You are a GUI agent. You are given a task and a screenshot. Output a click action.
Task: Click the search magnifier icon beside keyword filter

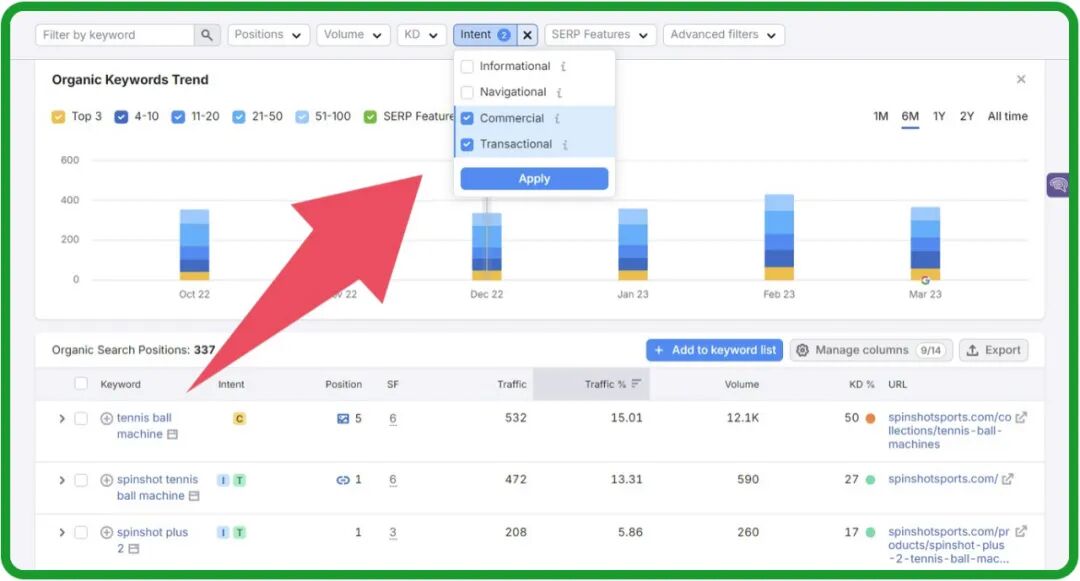(x=206, y=35)
